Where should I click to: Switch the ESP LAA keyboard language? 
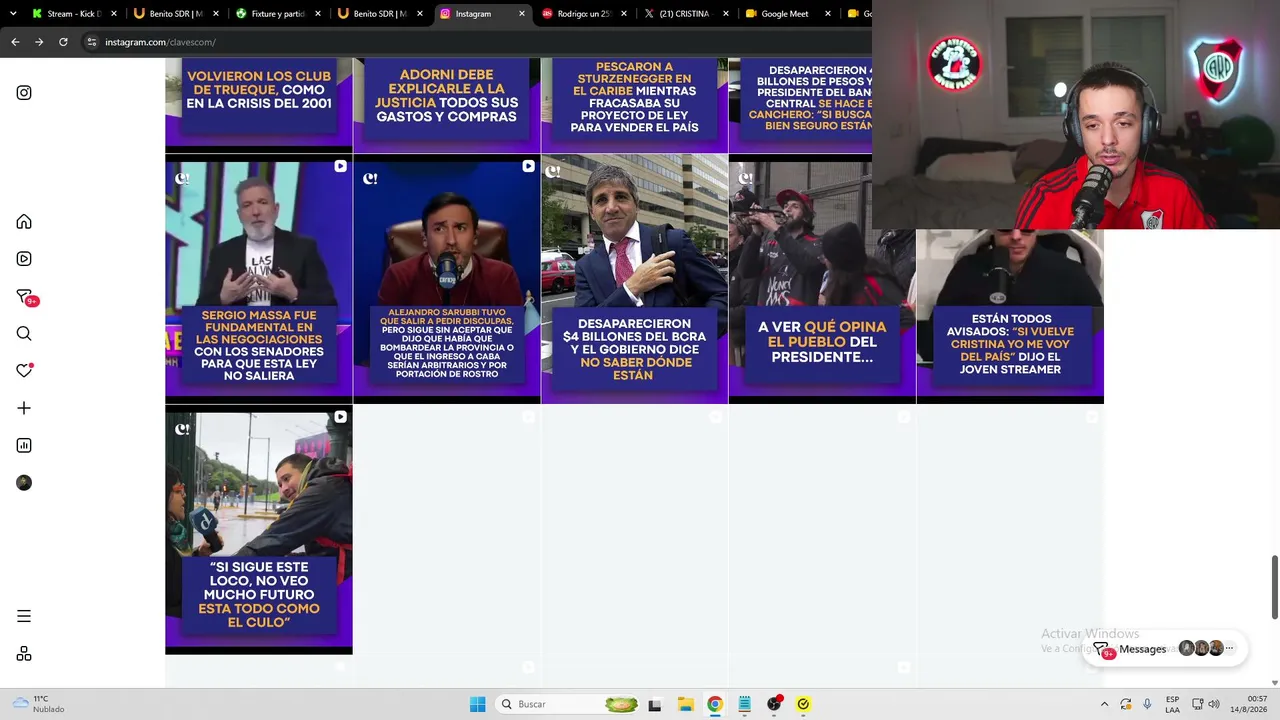coord(1172,704)
